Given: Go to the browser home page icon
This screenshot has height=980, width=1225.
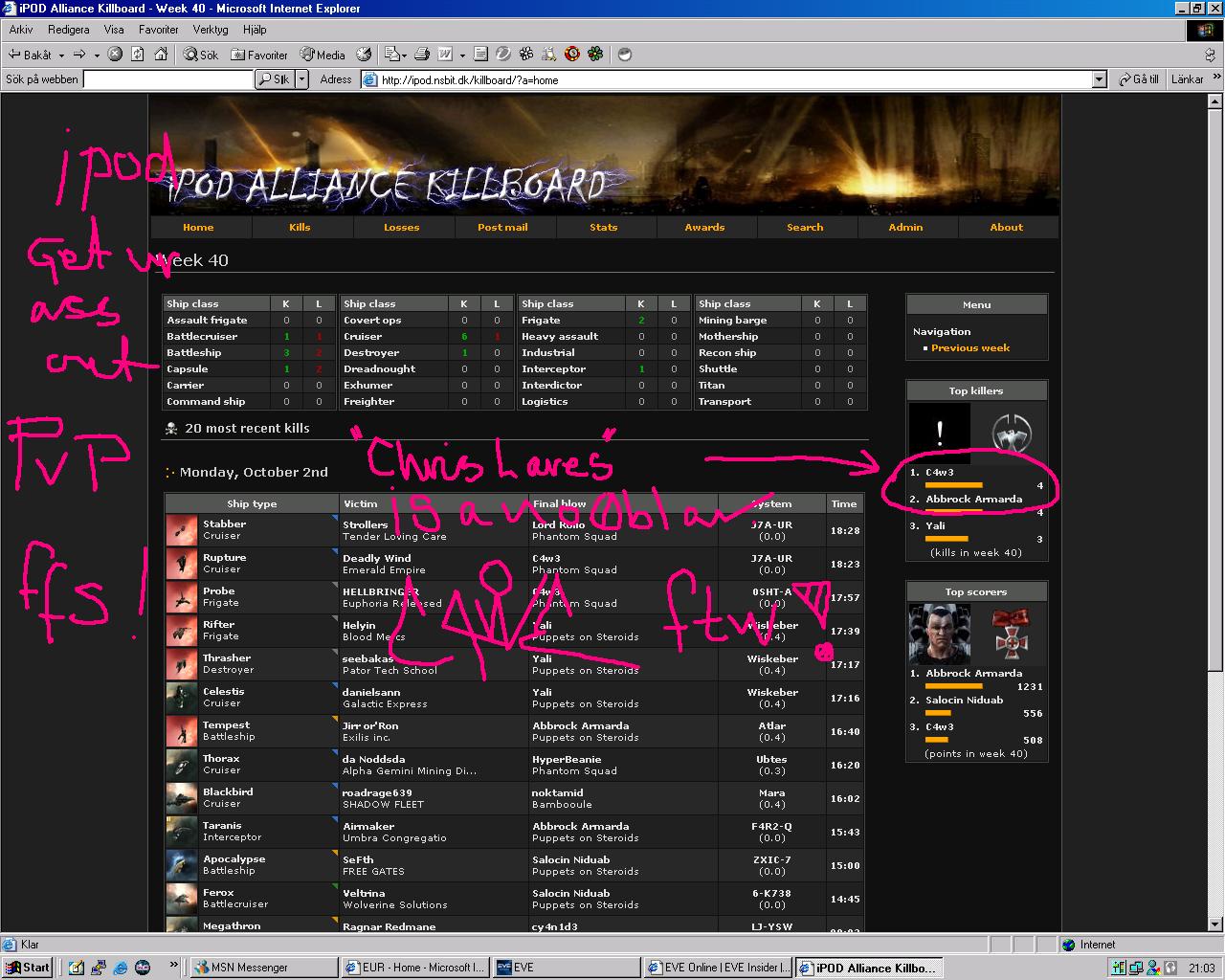Looking at the screenshot, I should click(x=161, y=55).
